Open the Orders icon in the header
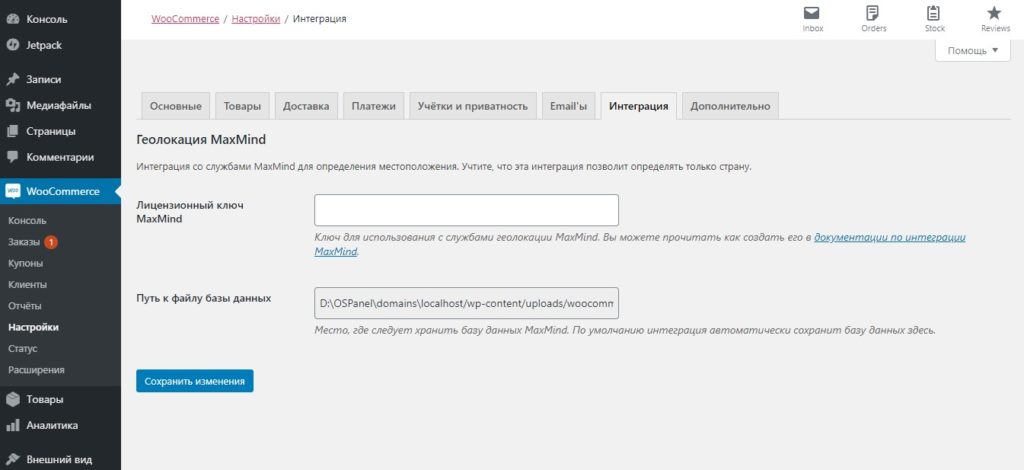 tap(872, 14)
